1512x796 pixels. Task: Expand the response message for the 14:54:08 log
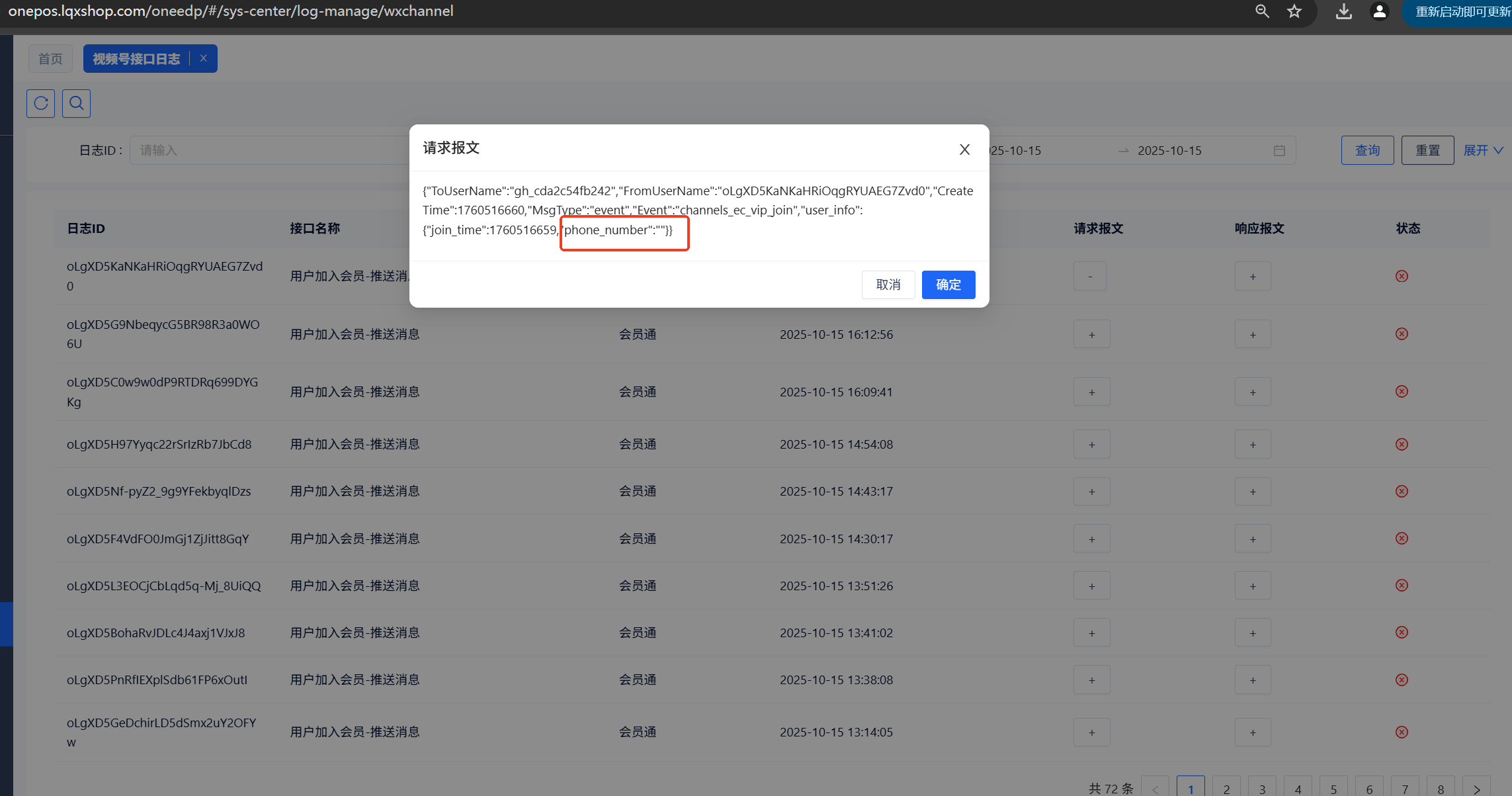click(1253, 445)
